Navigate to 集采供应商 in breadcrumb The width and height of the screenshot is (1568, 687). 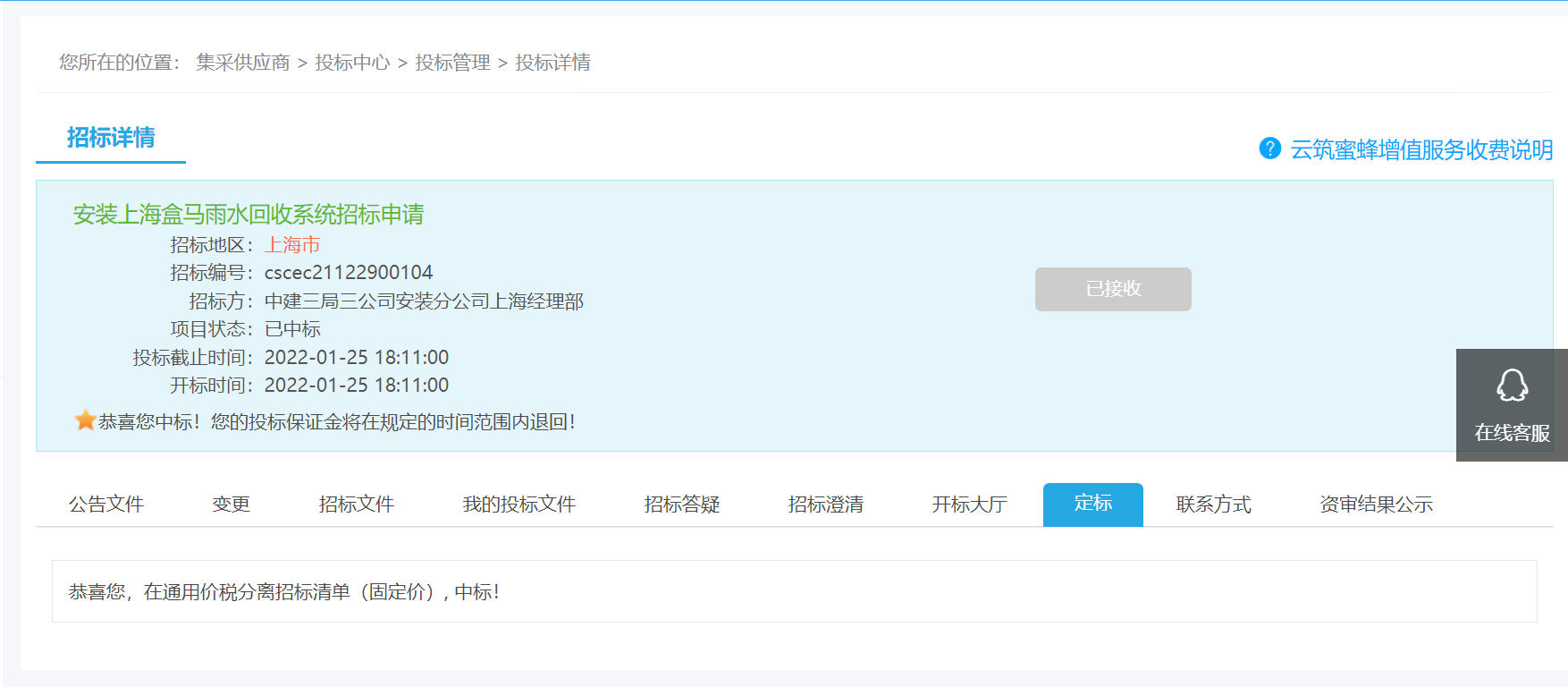tap(243, 63)
